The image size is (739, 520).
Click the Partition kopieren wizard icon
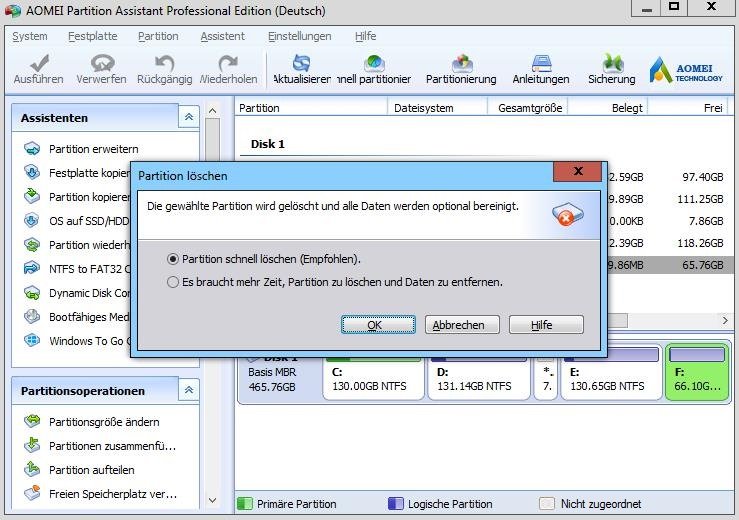point(32,196)
